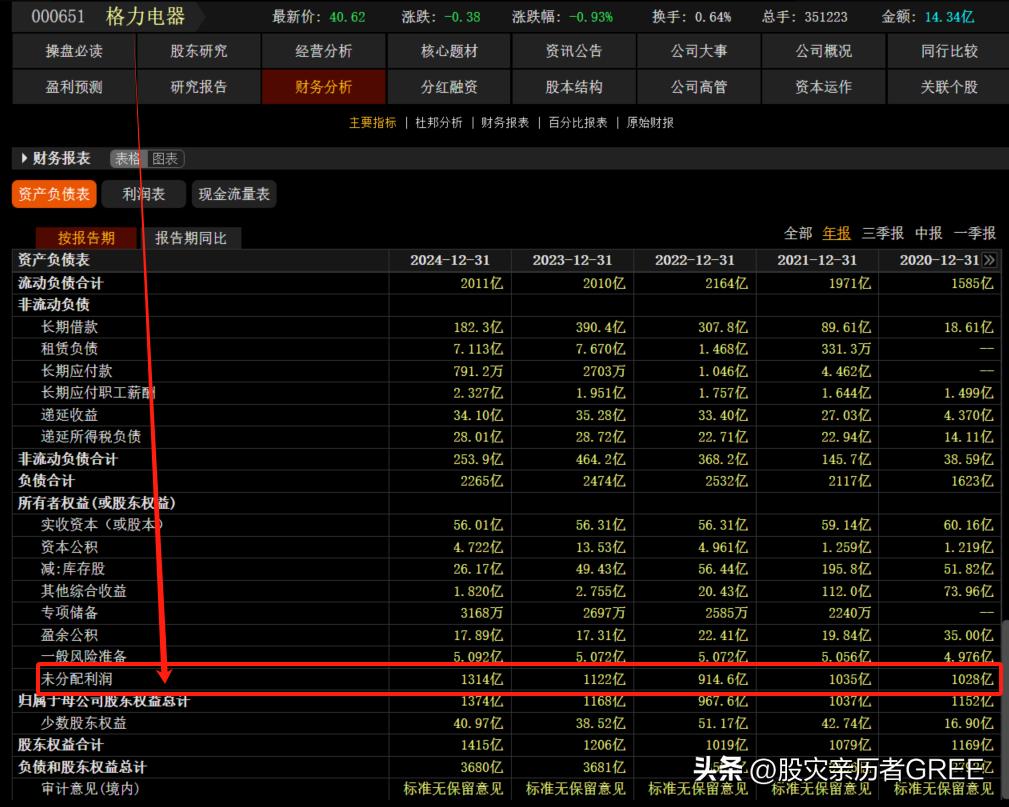Select the 现金流量表 button

(234, 194)
